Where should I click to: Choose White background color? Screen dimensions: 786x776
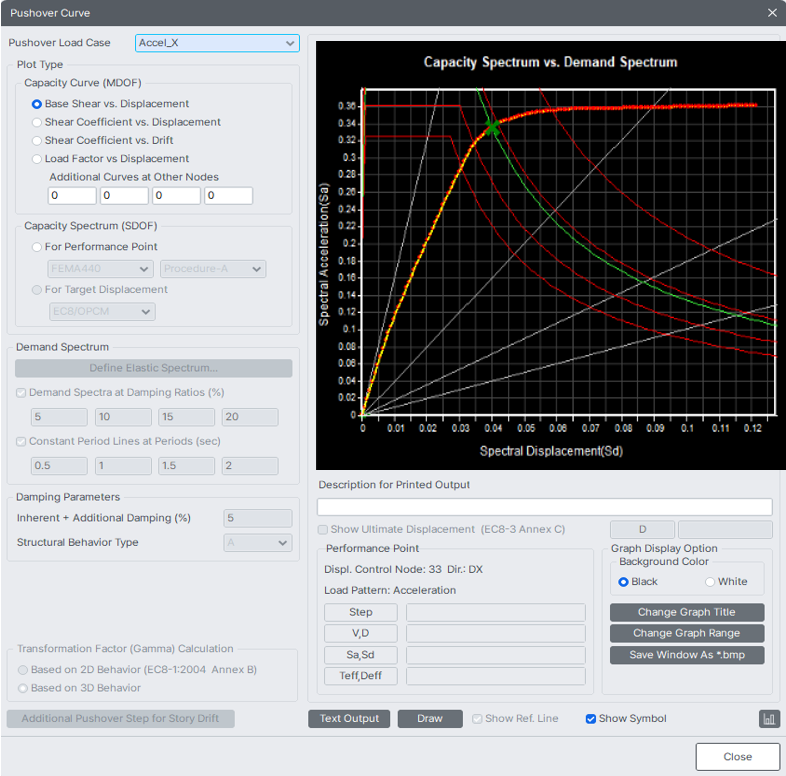pos(711,582)
